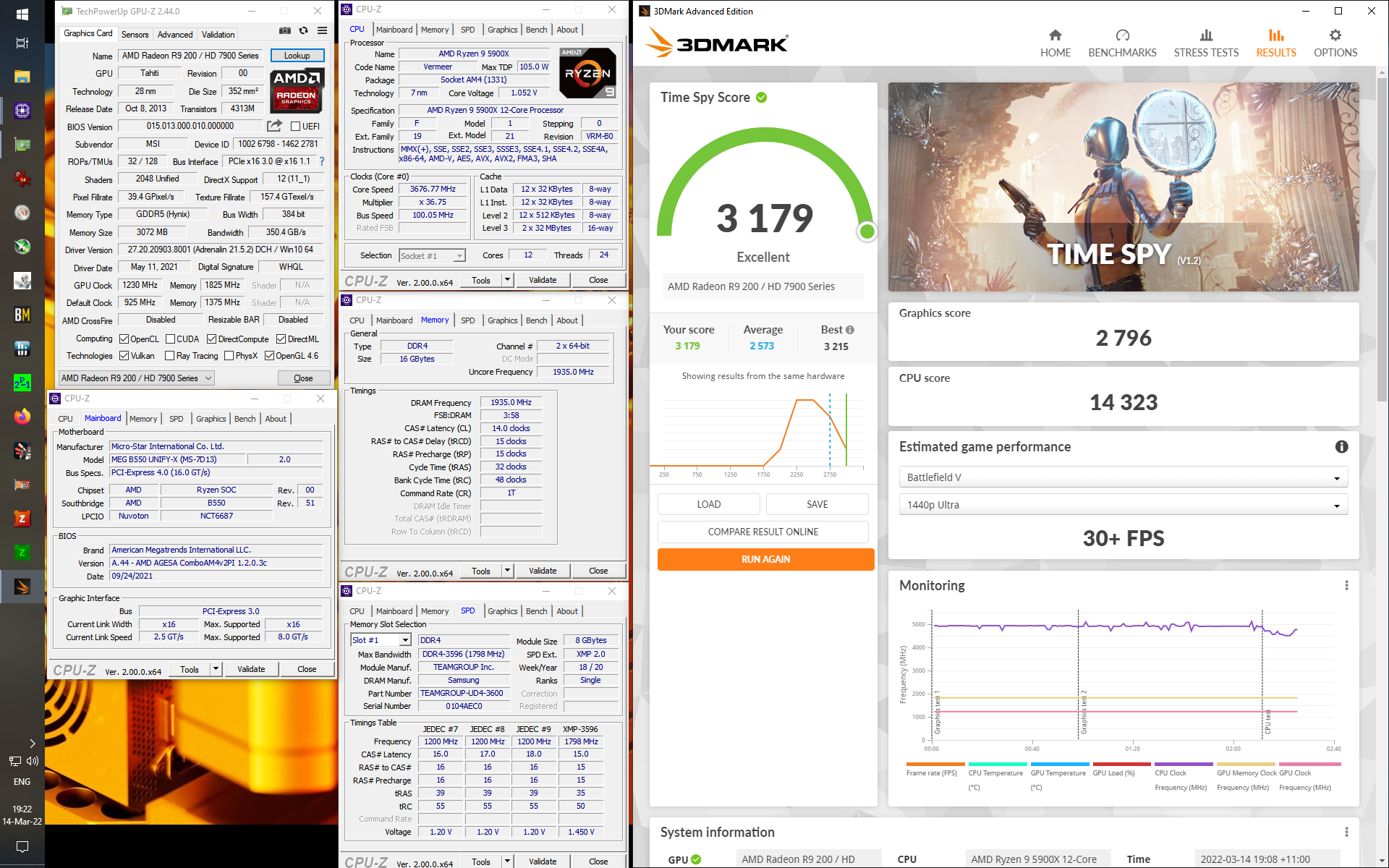Open the Graphics tab in the CPU-Z Mainboard window

(x=211, y=419)
